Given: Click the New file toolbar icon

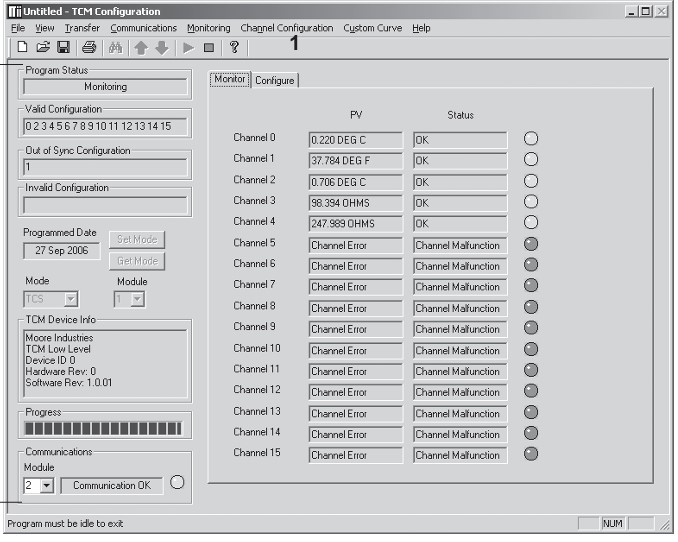Looking at the screenshot, I should 22,47.
